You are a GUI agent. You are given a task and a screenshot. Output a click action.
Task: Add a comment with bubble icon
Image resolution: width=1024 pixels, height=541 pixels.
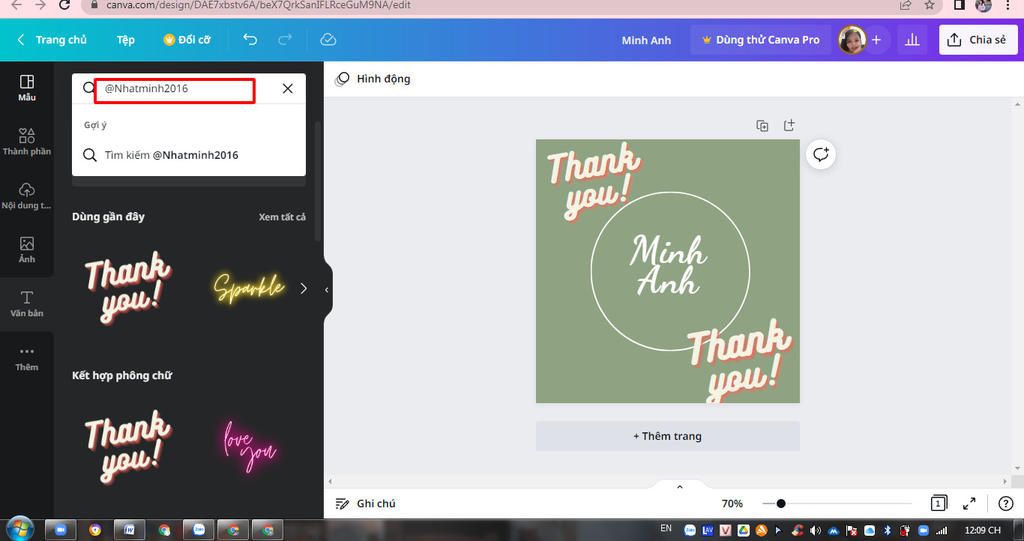point(820,155)
